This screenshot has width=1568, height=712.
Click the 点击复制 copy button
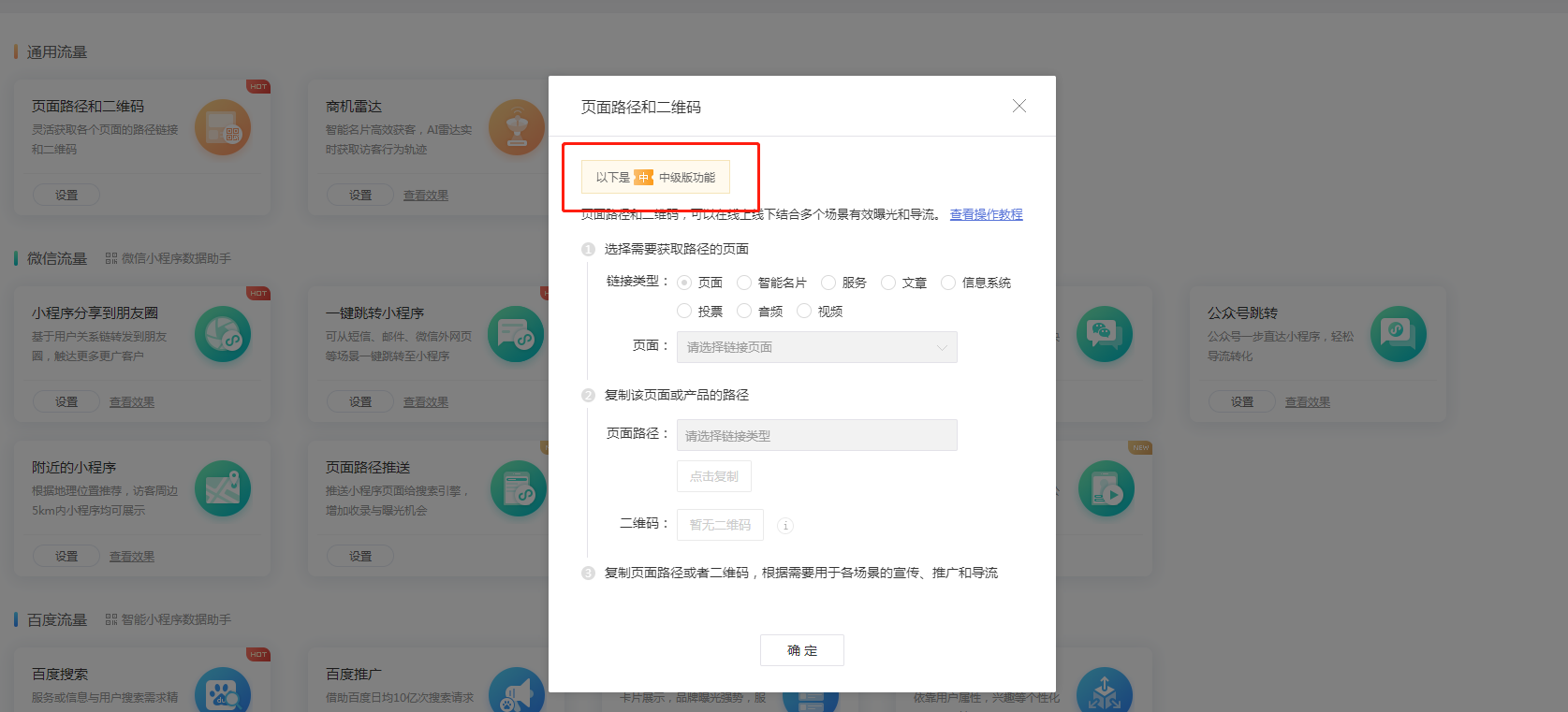click(713, 476)
